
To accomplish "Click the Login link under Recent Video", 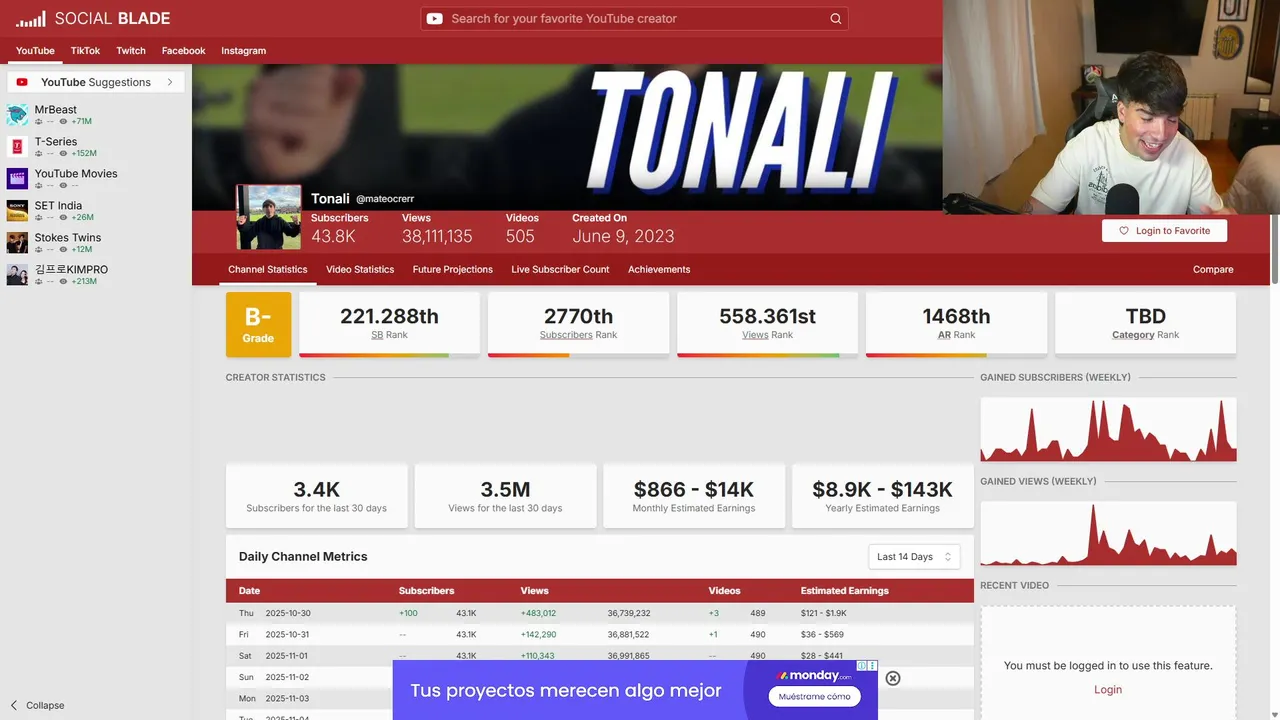I will (1108, 690).
